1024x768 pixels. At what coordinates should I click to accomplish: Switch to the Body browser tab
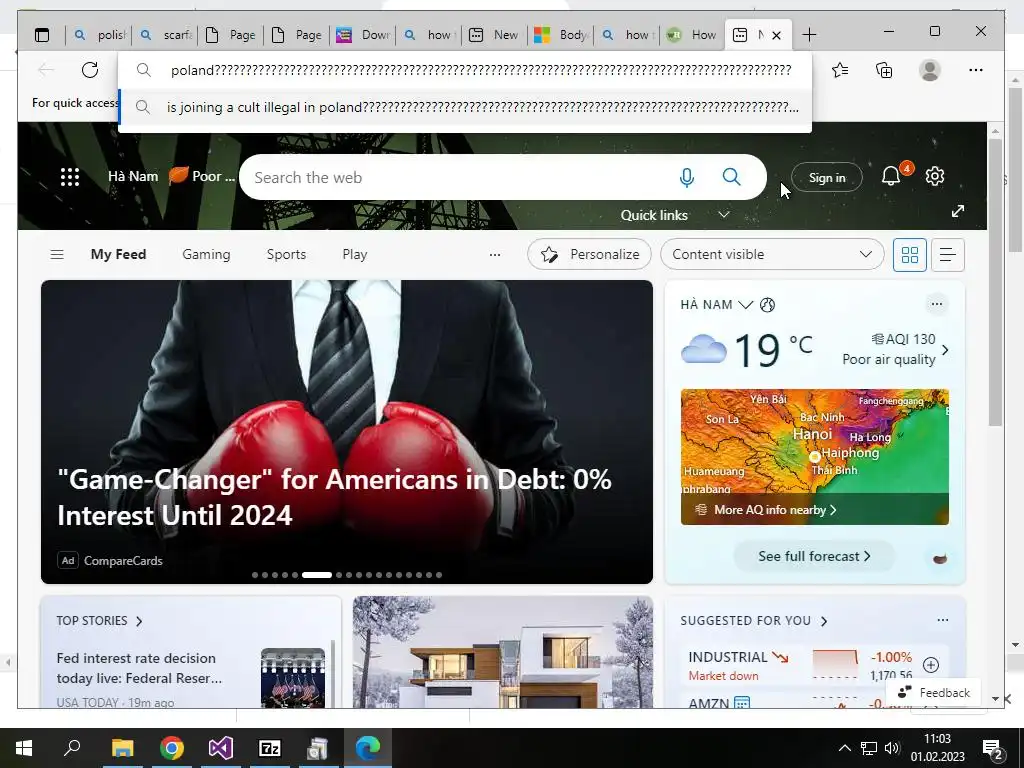click(561, 35)
